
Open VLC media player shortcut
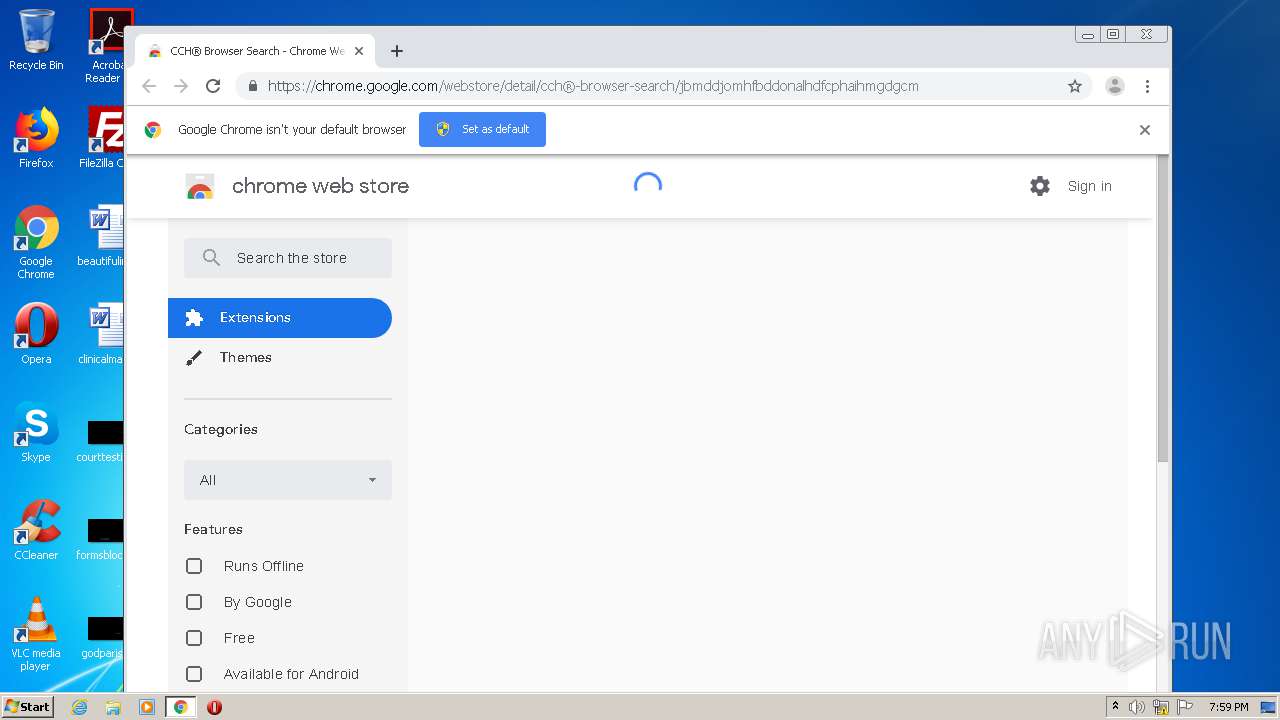click(x=36, y=634)
